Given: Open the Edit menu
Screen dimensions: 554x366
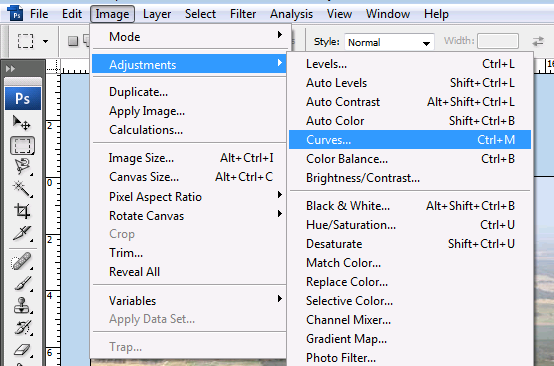Looking at the screenshot, I should pyautogui.click(x=72, y=14).
